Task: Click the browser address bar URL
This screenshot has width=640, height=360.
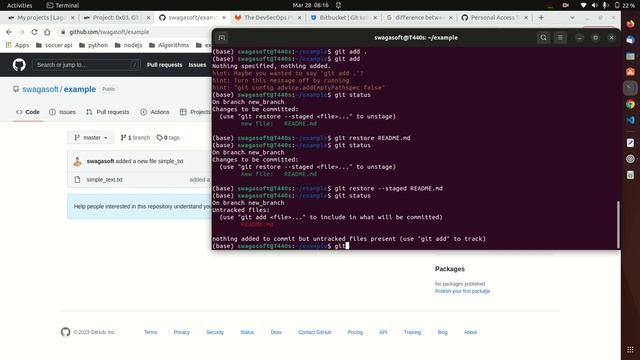Action: pyautogui.click(x=109, y=32)
